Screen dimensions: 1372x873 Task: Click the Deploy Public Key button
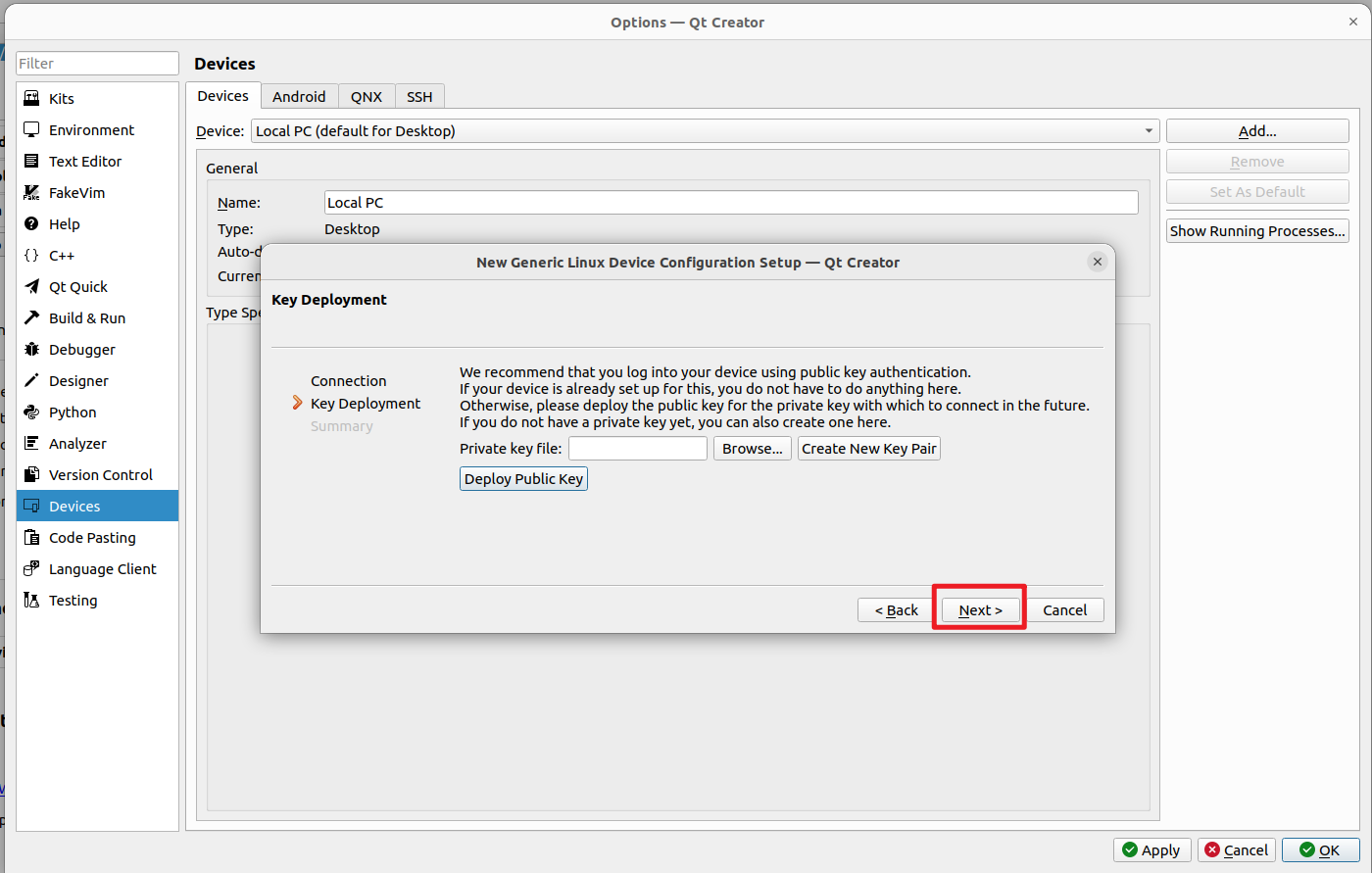523,479
